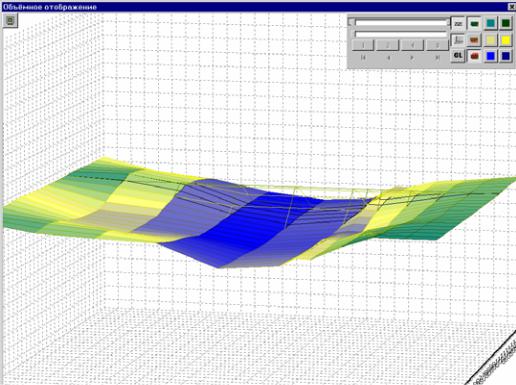Click the first numbered button in the row

[x=363, y=45]
